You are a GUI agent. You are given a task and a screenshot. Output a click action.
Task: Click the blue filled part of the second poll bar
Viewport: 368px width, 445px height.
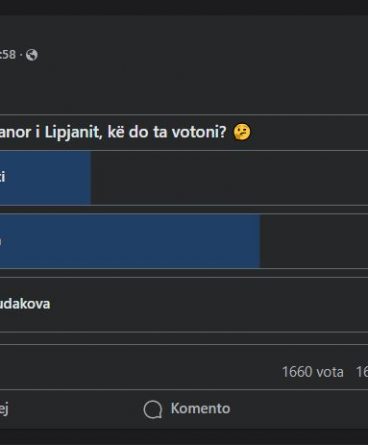130,241
